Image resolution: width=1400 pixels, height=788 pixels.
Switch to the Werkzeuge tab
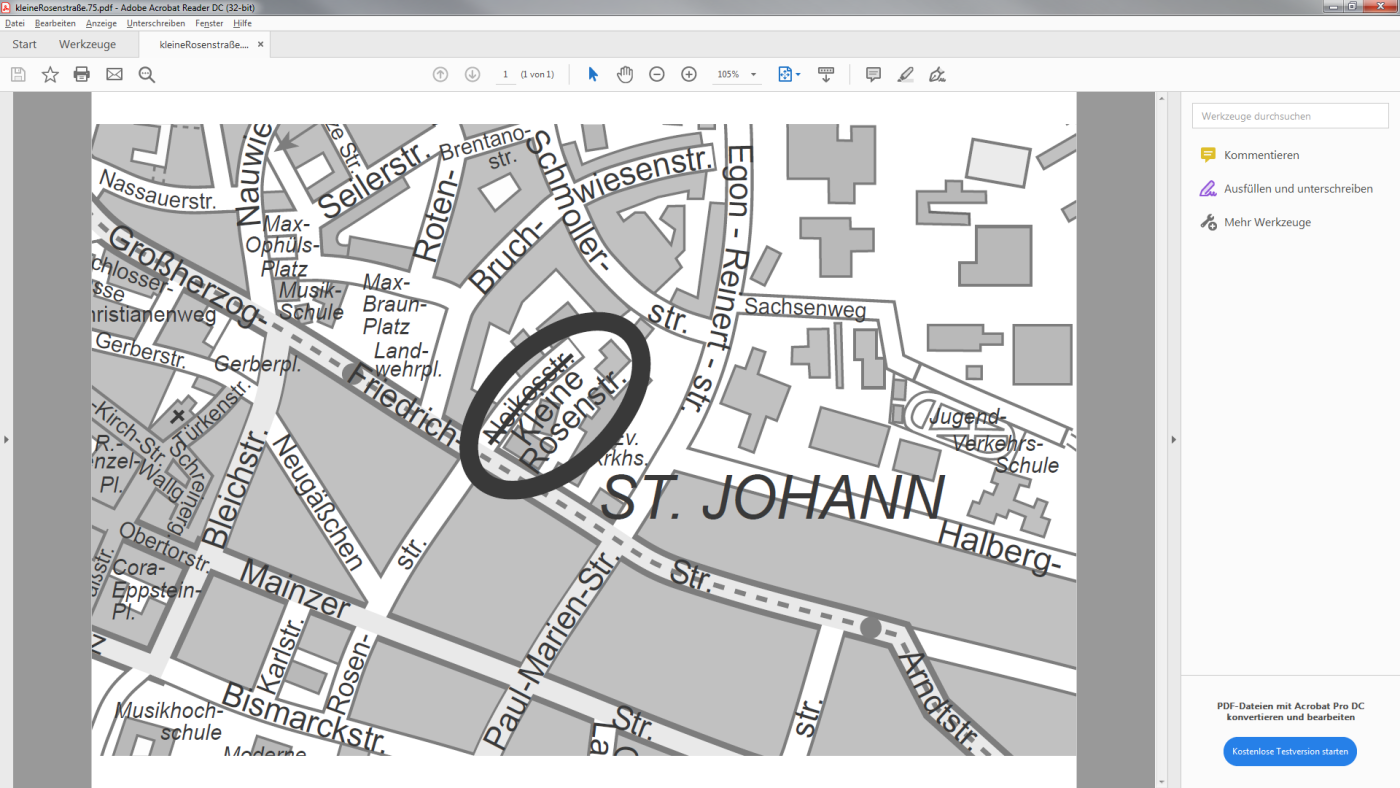point(87,44)
